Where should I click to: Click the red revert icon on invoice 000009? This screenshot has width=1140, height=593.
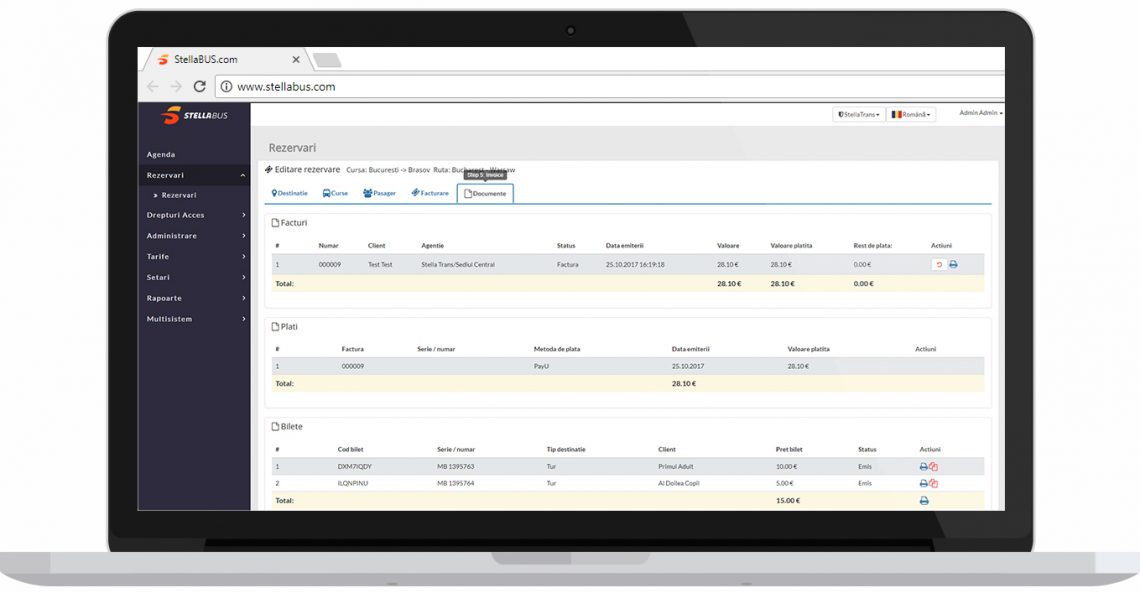(939, 265)
